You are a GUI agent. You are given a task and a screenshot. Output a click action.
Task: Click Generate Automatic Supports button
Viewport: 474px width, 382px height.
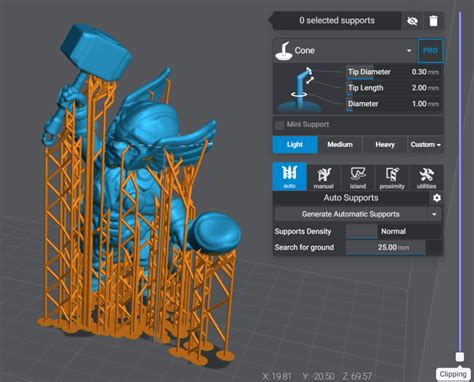click(351, 214)
